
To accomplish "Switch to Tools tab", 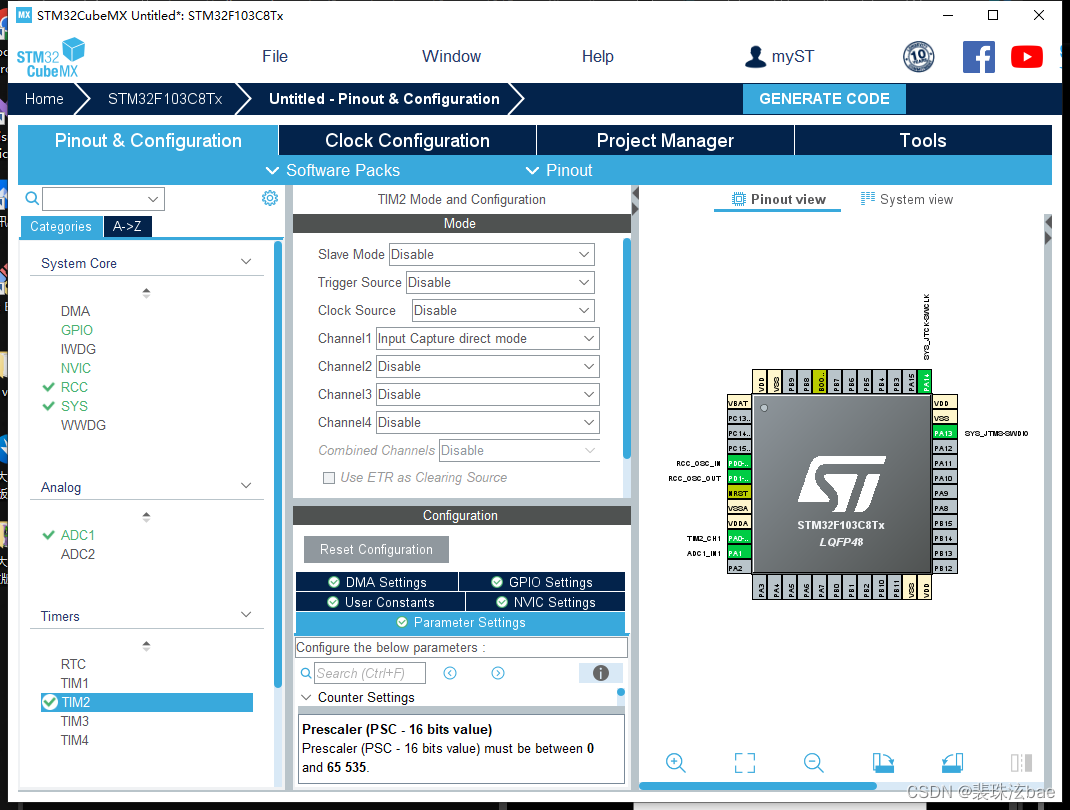I will click(923, 141).
